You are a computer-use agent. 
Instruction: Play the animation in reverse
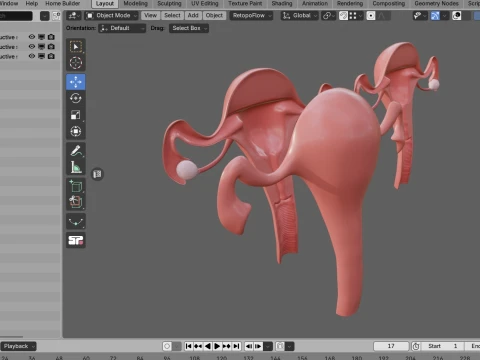[207, 346]
